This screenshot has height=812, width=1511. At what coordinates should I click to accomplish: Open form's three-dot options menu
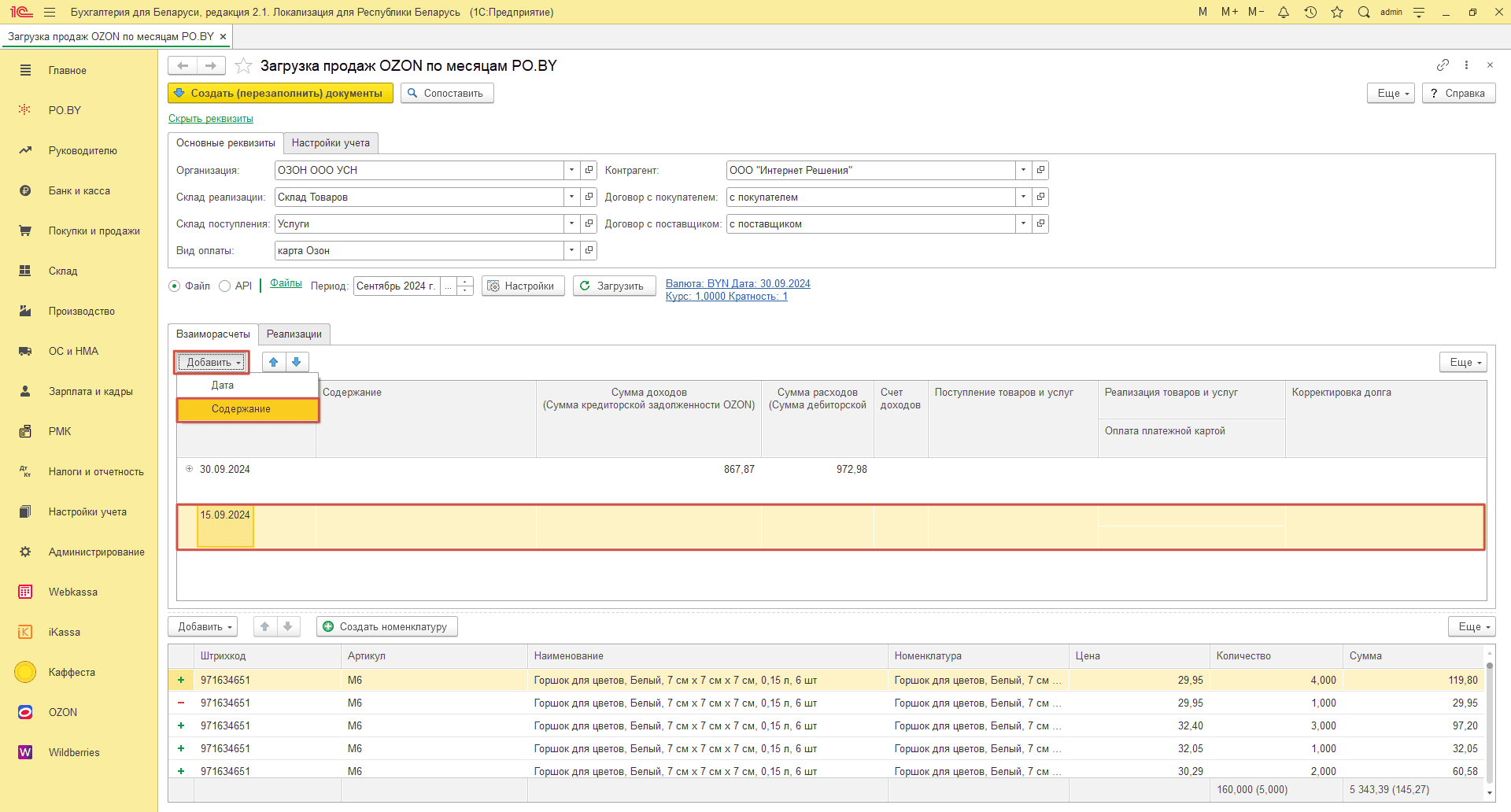[x=1466, y=65]
